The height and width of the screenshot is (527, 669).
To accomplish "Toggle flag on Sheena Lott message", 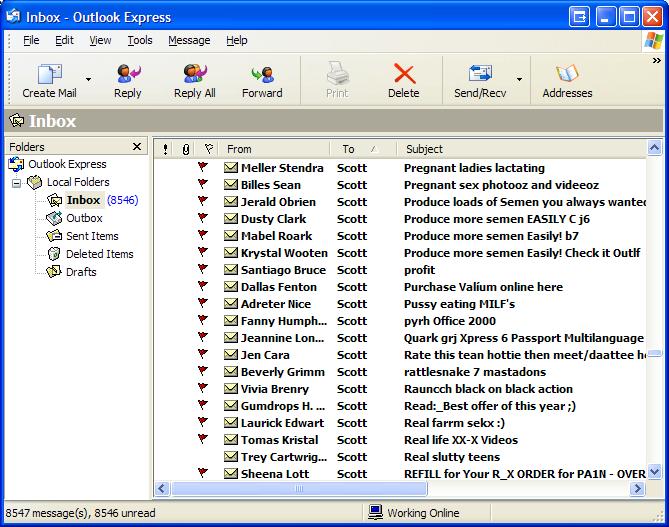I will [203, 473].
